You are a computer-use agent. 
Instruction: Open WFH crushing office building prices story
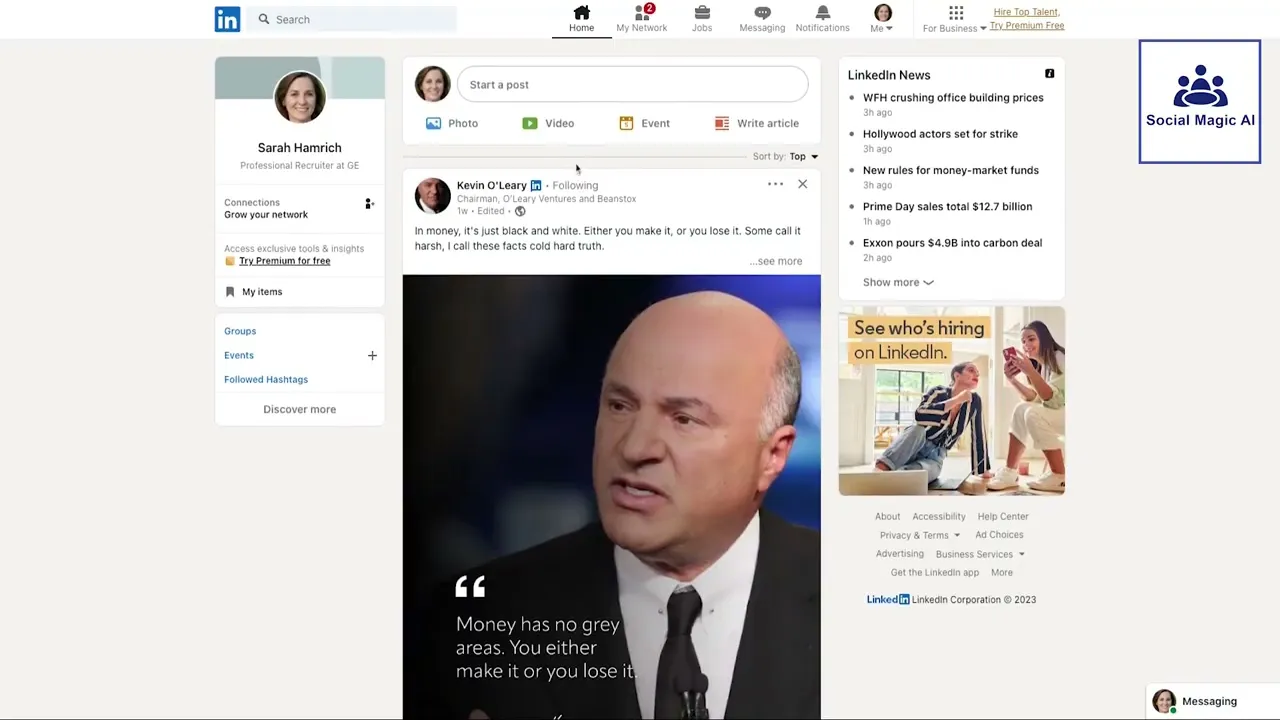pyautogui.click(x=953, y=98)
